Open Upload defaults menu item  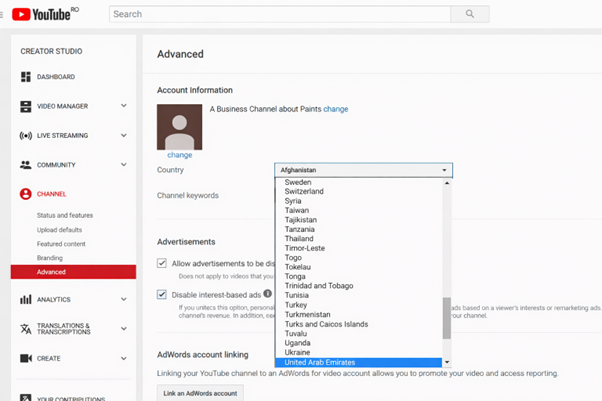60,230
